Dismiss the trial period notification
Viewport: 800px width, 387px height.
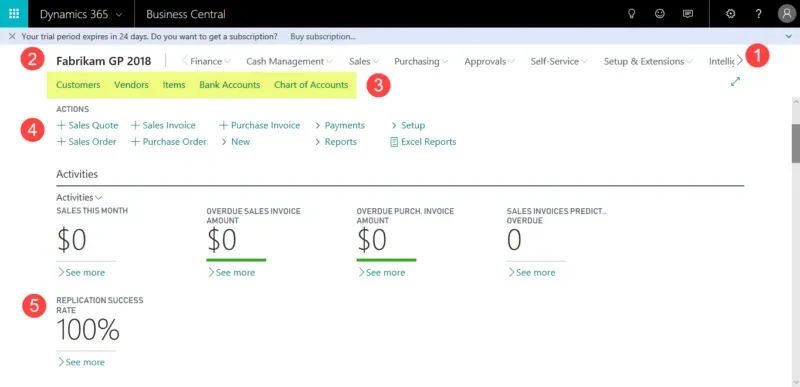12,37
